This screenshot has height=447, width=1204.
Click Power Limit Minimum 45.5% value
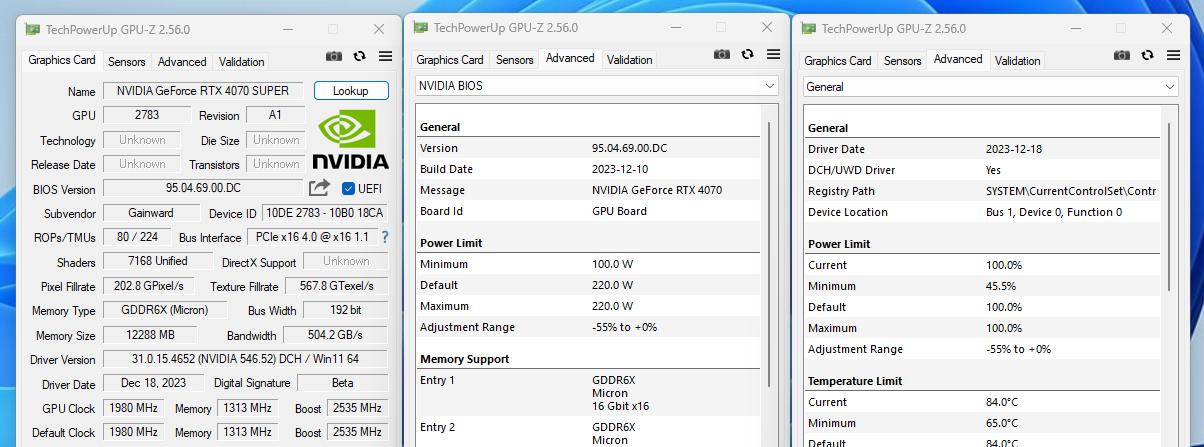coord(1003,286)
